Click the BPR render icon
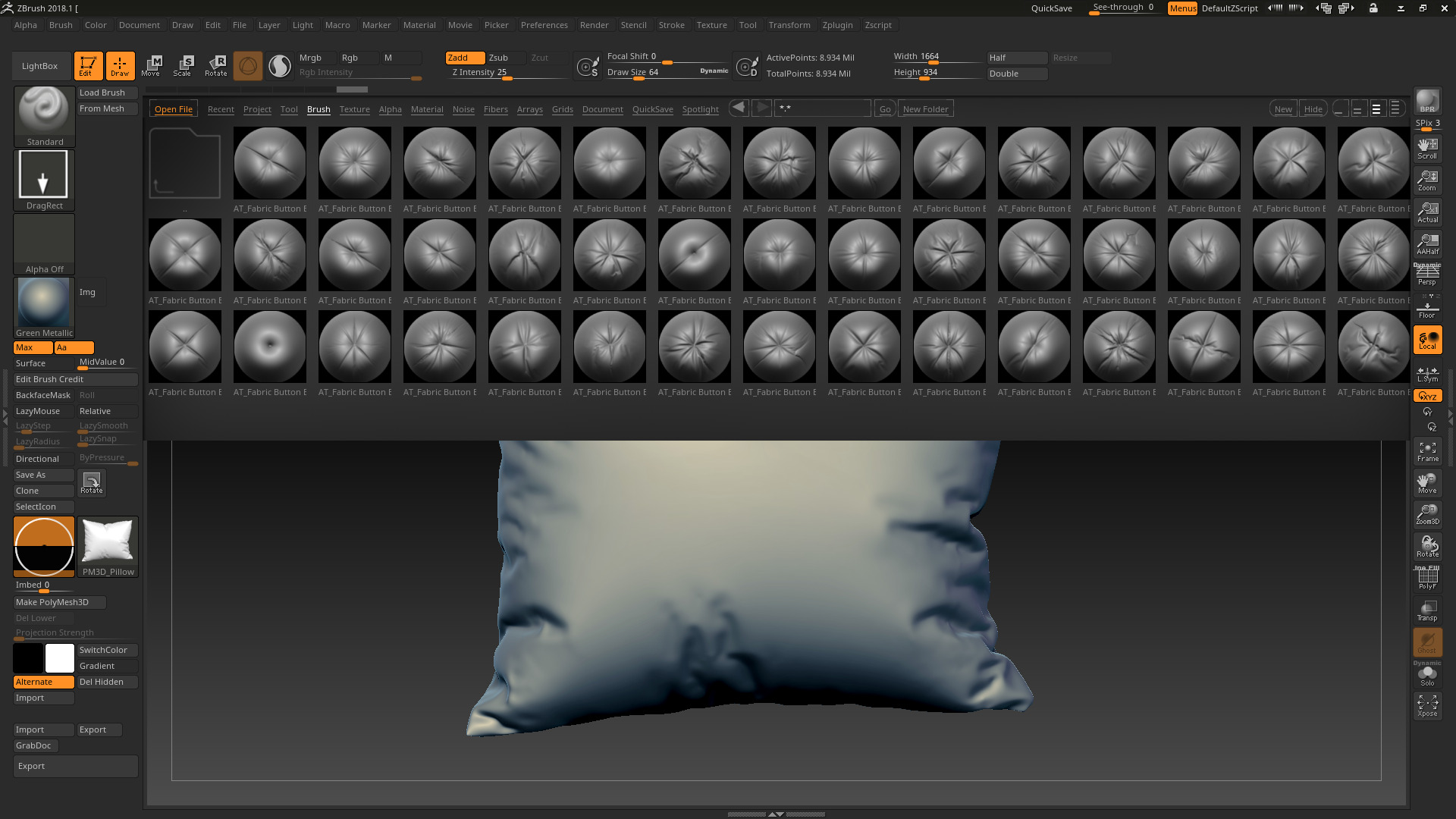This screenshot has width=1456, height=819. click(1427, 101)
